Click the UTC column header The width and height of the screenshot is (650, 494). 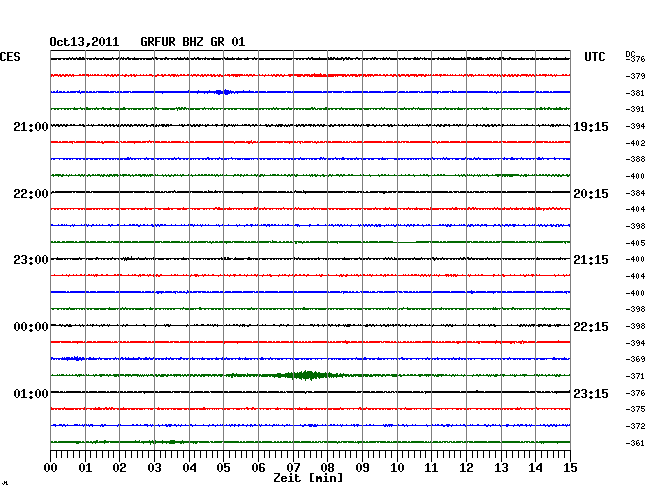tap(595, 57)
